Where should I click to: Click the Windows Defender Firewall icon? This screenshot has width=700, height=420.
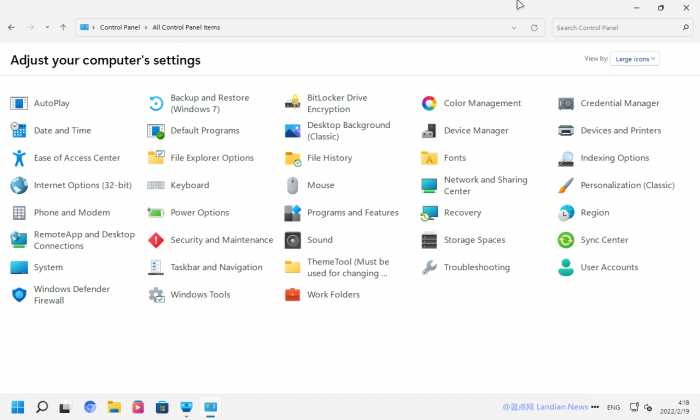19,295
